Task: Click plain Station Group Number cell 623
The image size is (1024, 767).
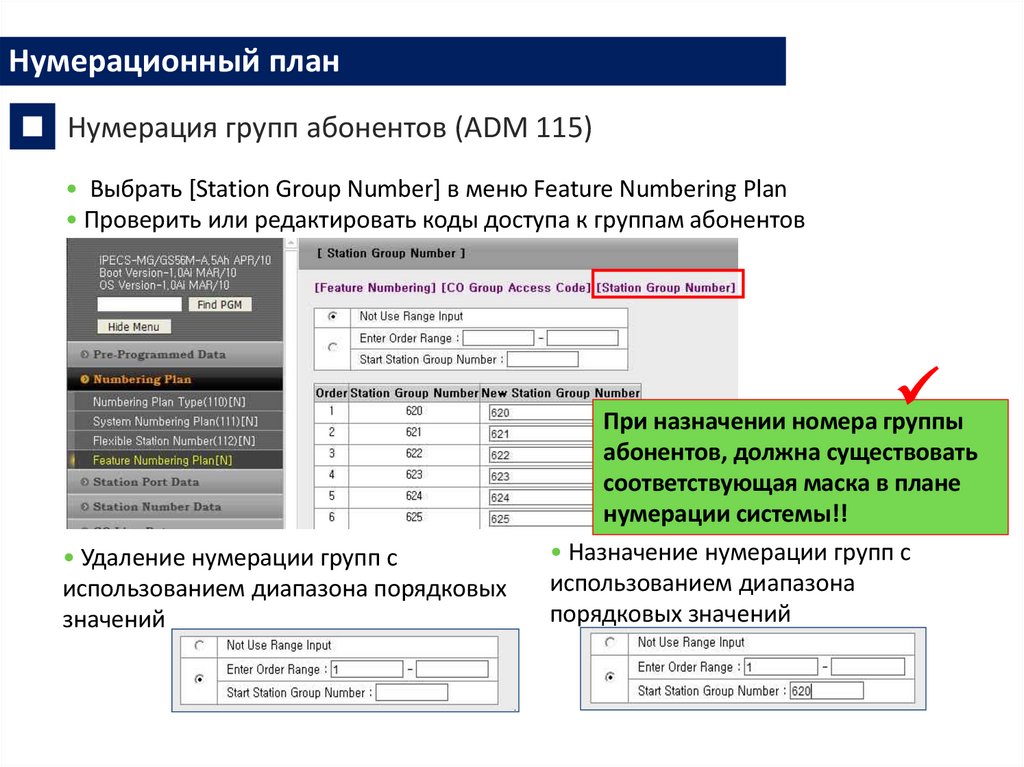Action: pos(414,474)
